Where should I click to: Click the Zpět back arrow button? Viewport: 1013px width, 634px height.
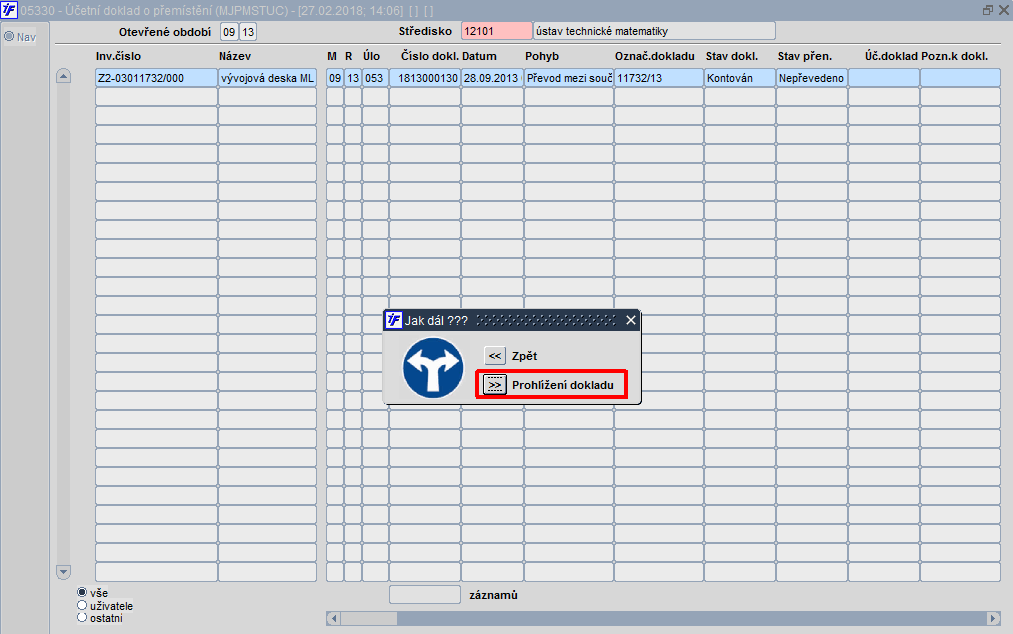click(x=494, y=355)
